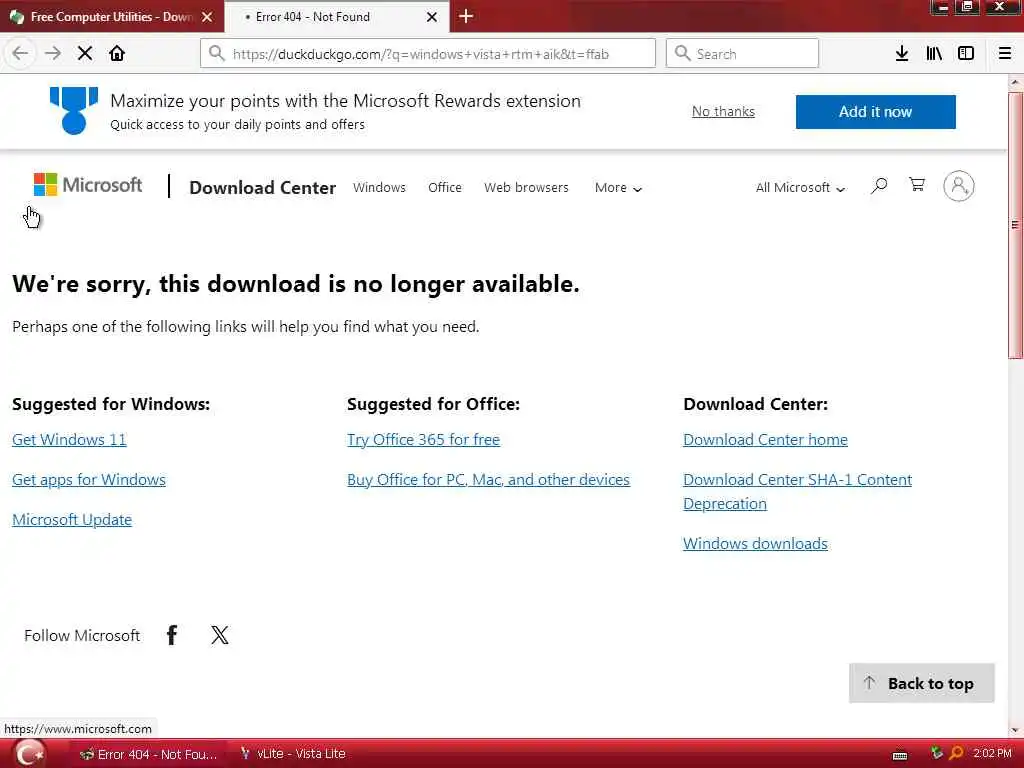This screenshot has height=768, width=1024.
Task: Click the Microsoft Rewards medal icon
Action: click(74, 110)
